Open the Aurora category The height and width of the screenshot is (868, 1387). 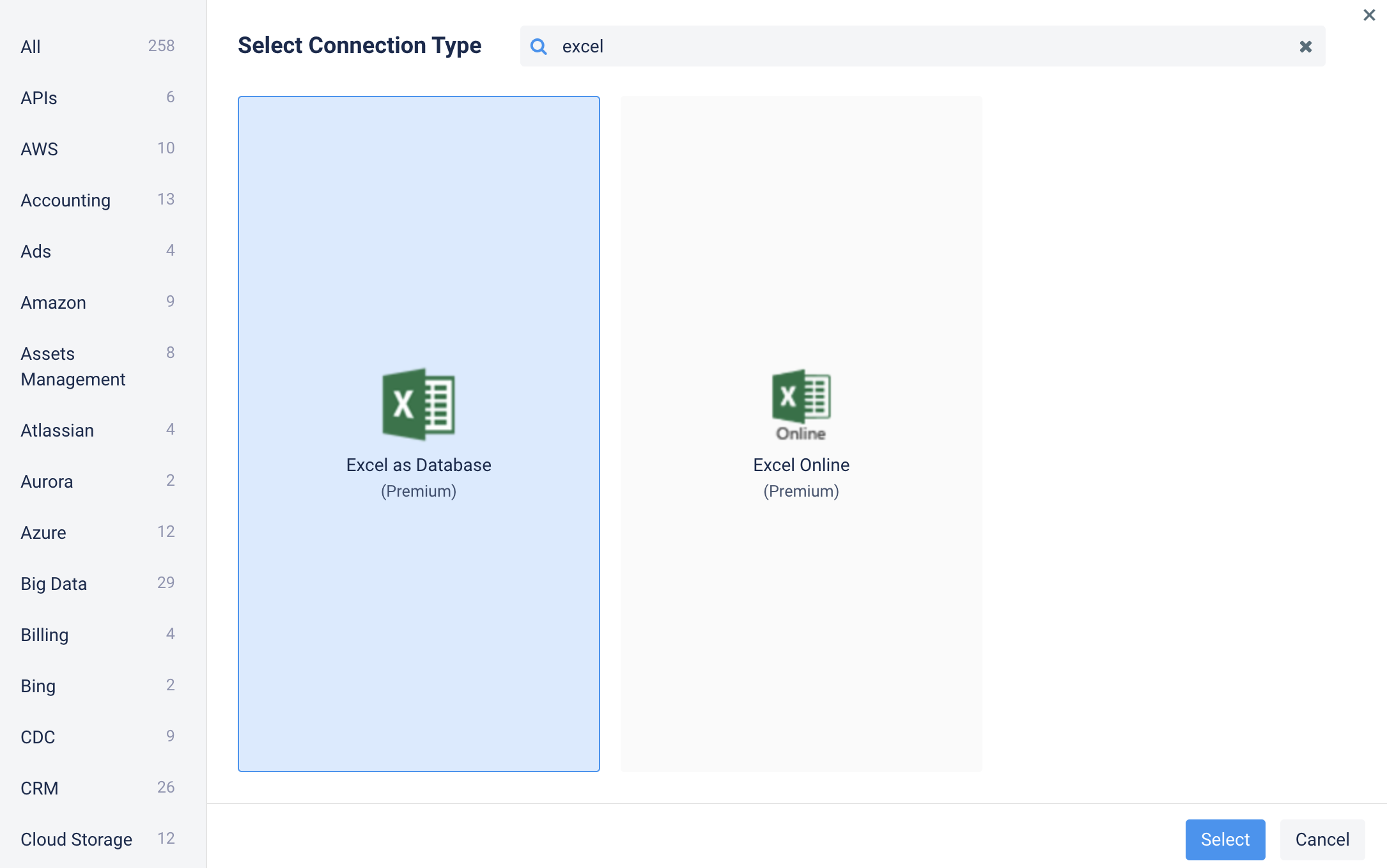(98, 481)
